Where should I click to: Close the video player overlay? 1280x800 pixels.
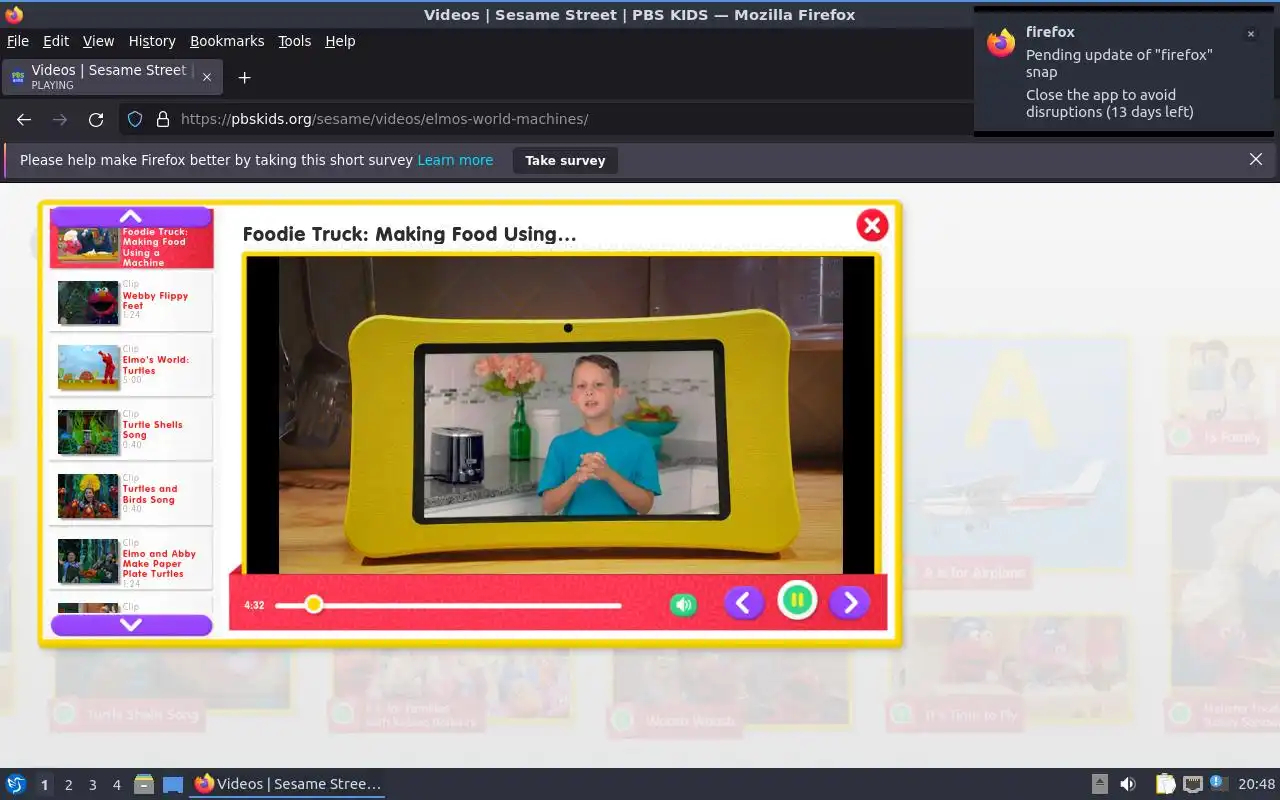click(x=872, y=225)
